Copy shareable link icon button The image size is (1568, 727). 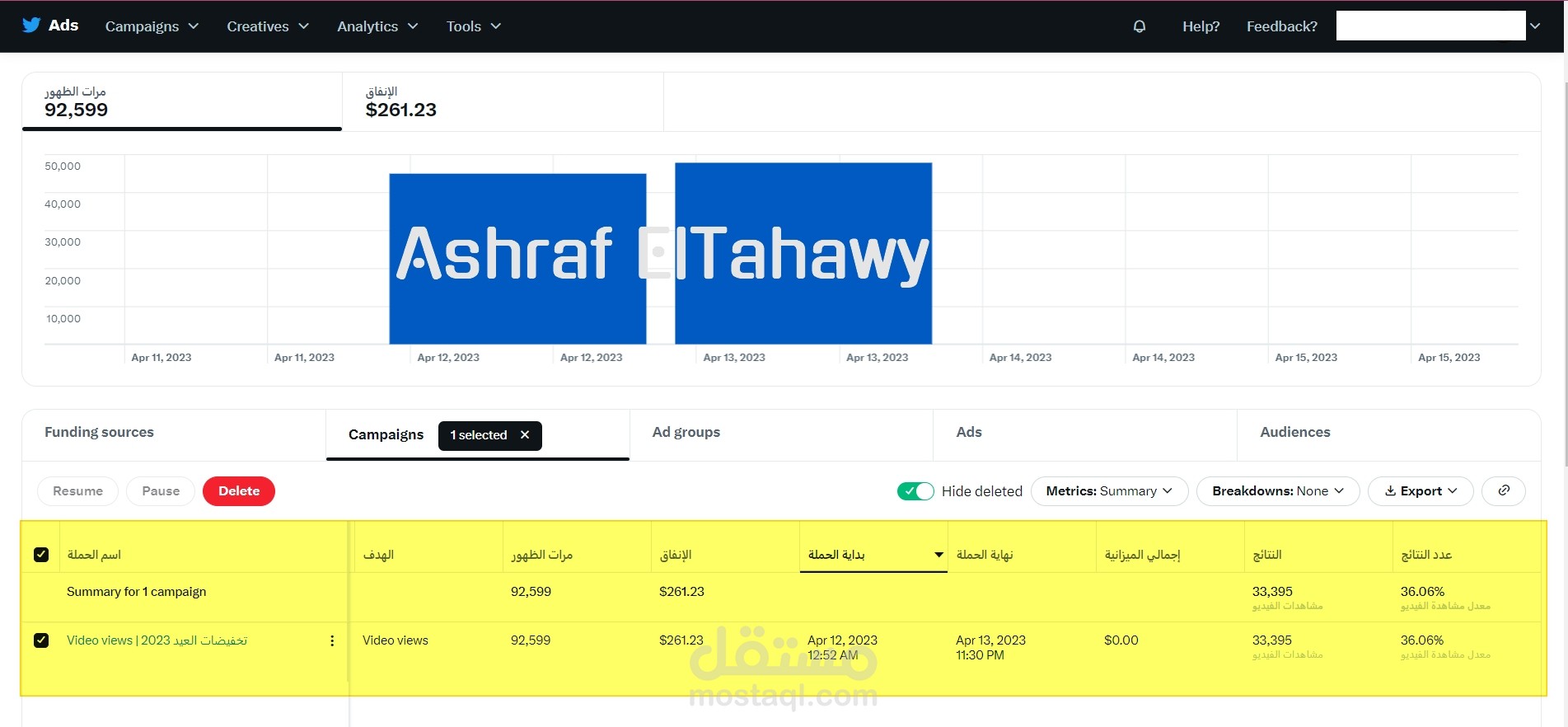pos(1504,490)
